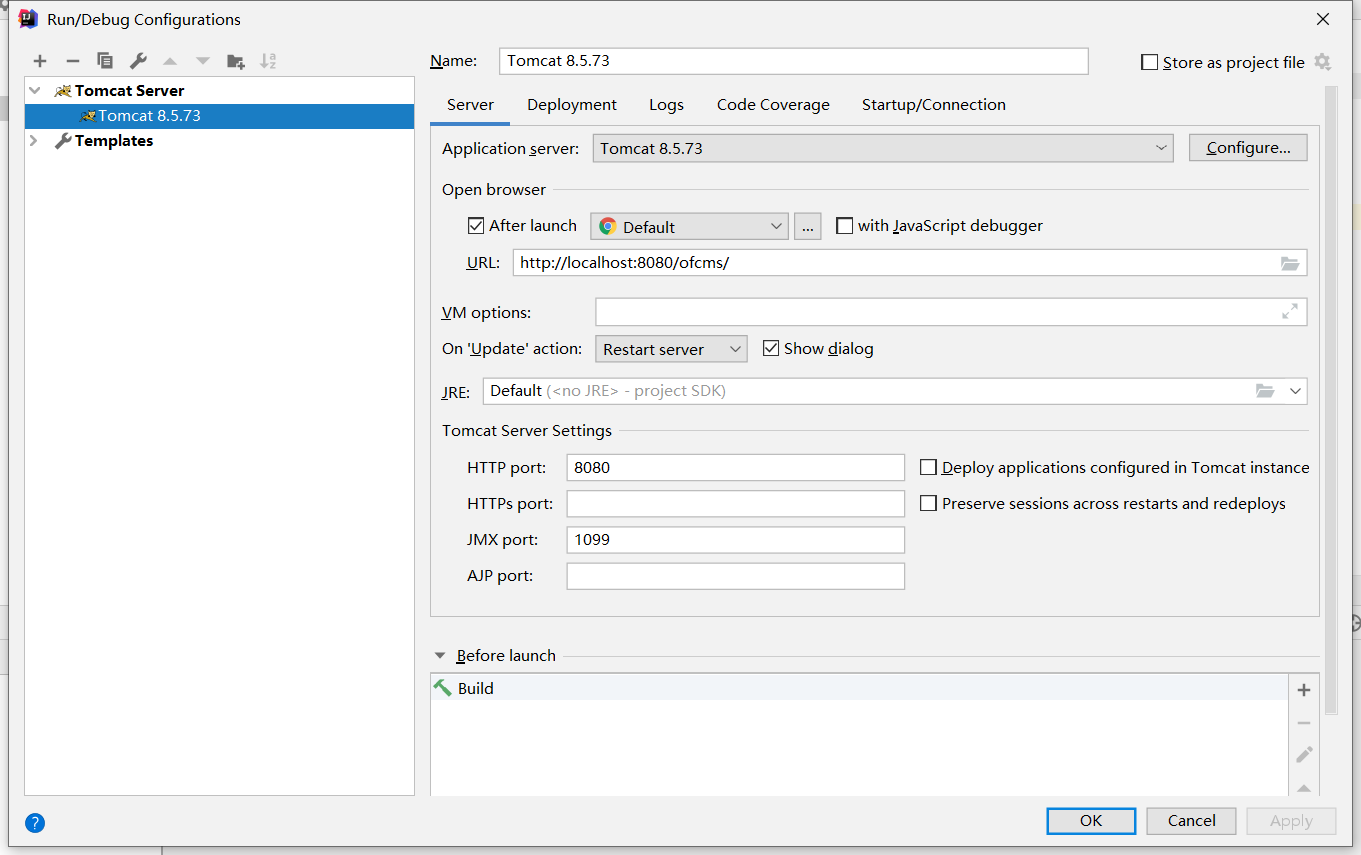Click the HTTP port field

[x=735, y=467]
